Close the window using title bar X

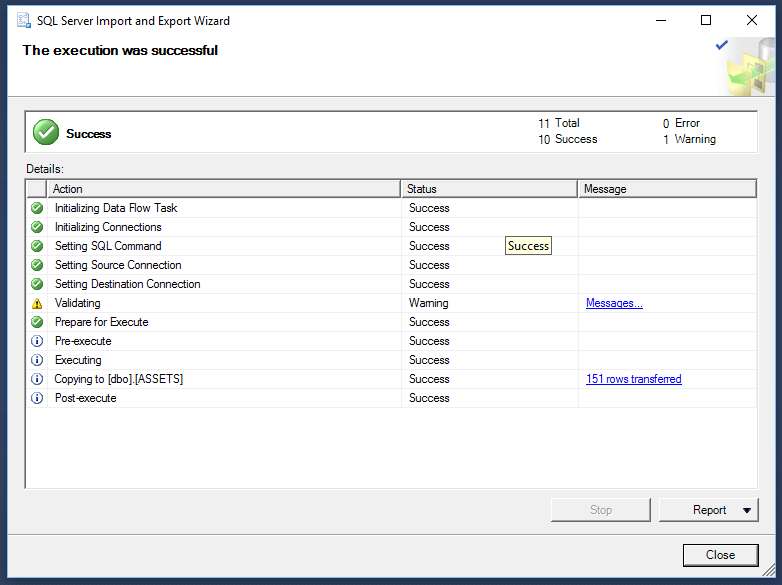[752, 20]
